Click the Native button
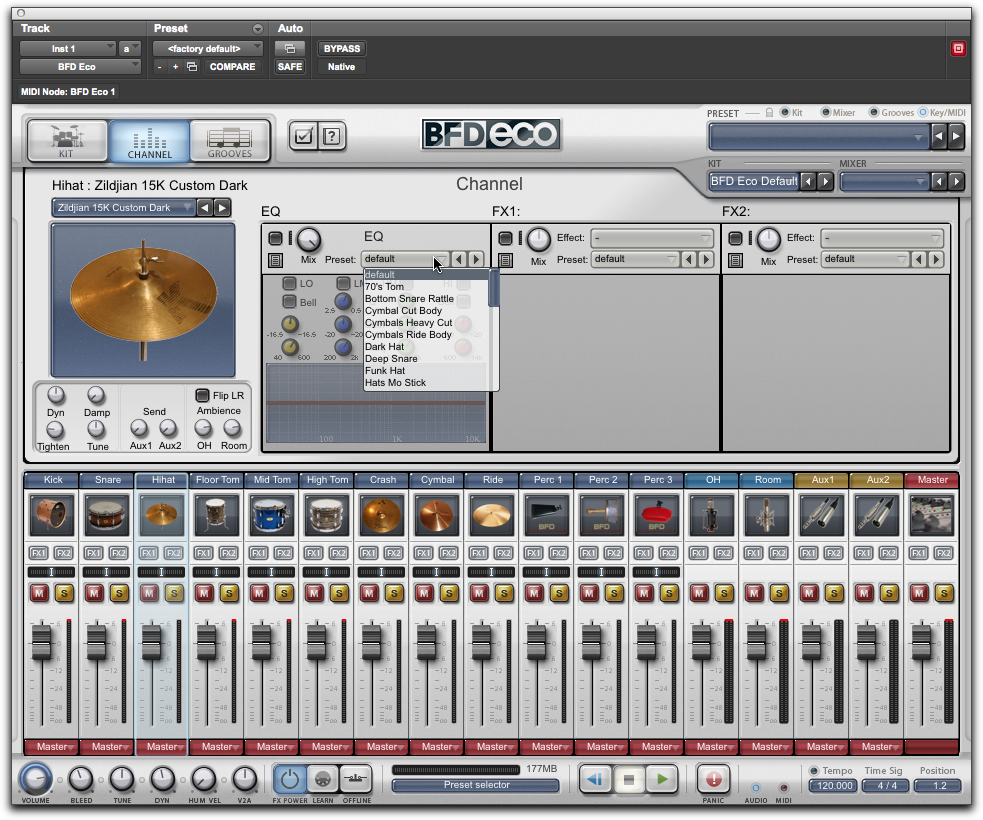This screenshot has height=820, width=983. click(x=342, y=66)
